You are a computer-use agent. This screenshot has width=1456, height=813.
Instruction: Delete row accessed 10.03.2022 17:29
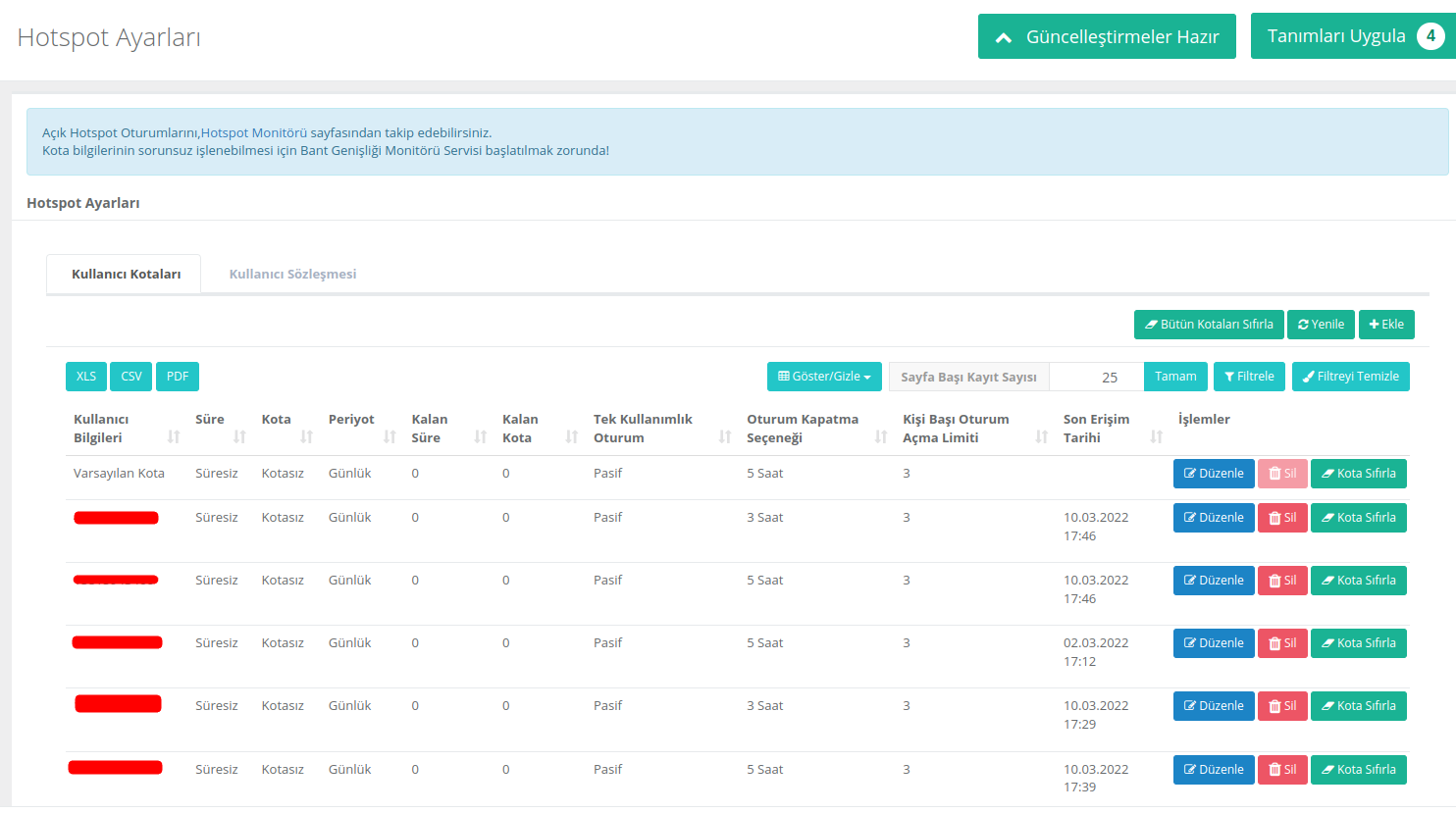pos(1282,706)
